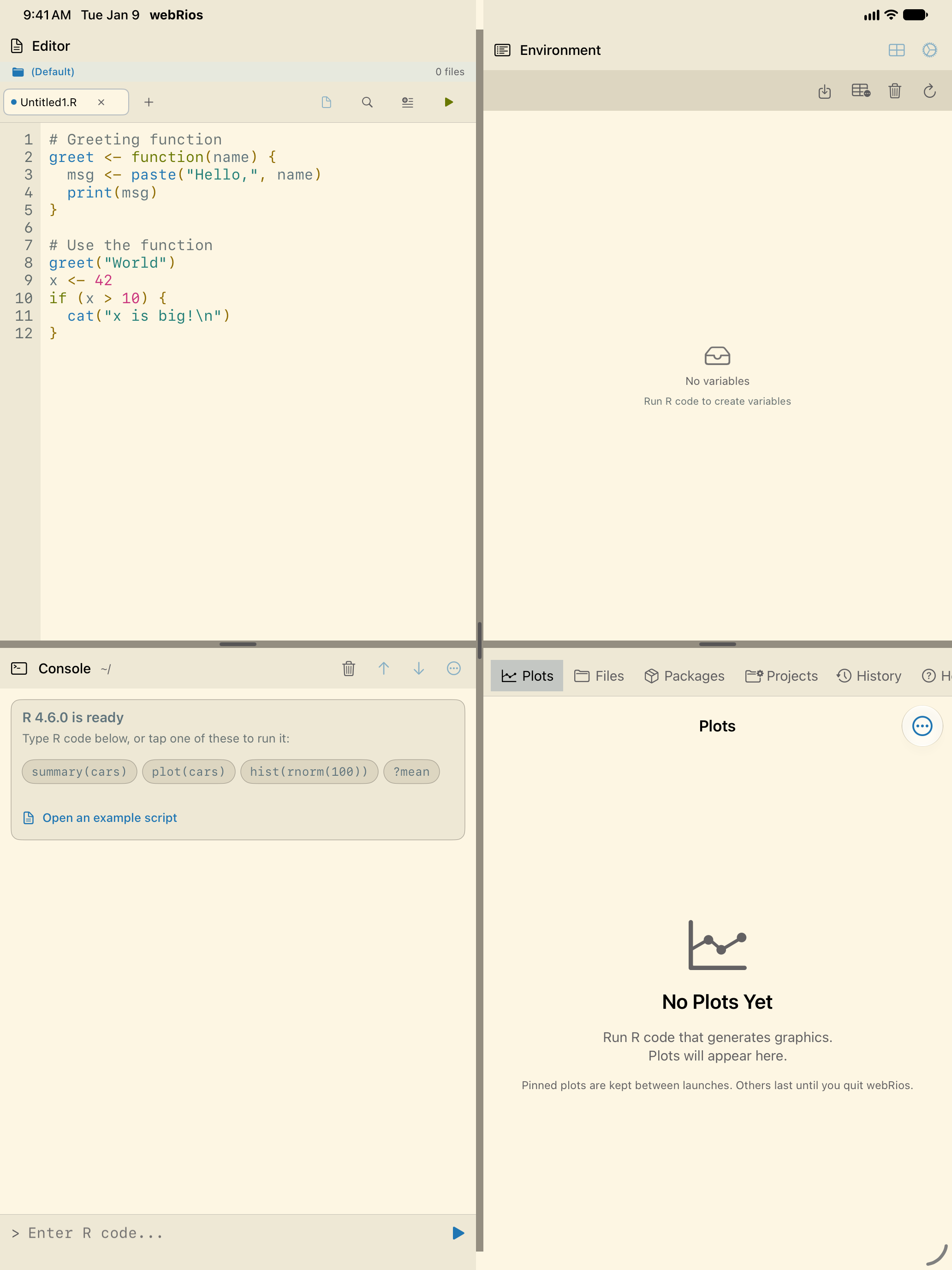Add a new editor tab with plus
Screen dimensions: 952x1270
[149, 102]
